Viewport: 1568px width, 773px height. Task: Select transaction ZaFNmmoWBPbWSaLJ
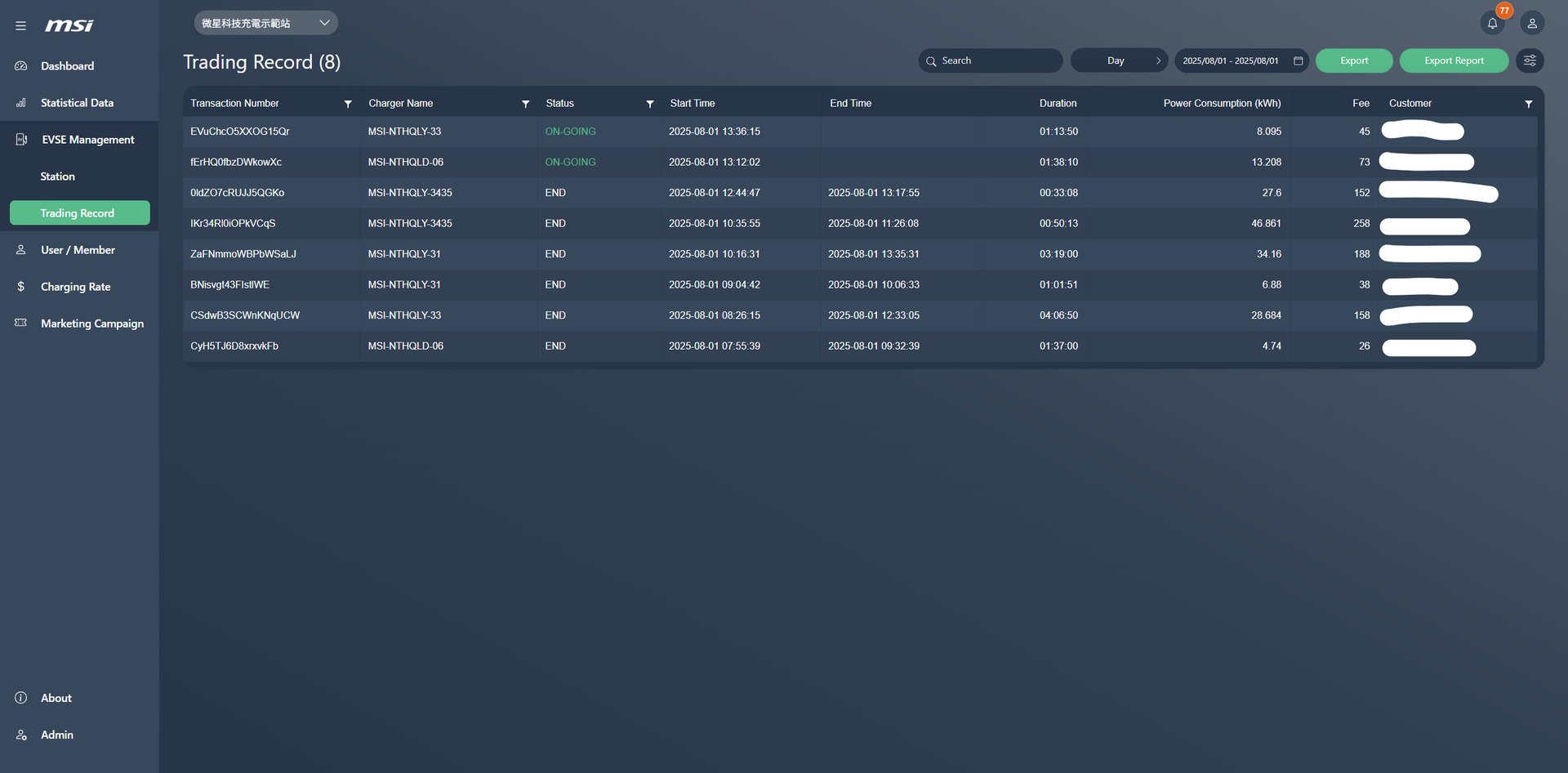pos(243,254)
